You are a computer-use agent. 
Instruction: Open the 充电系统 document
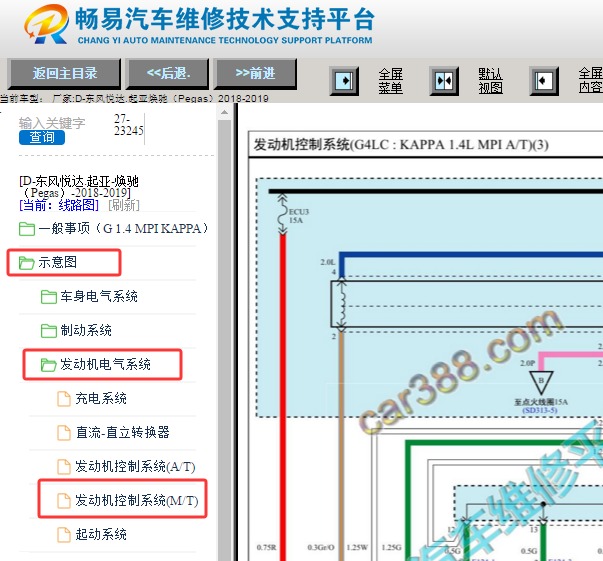pos(101,398)
